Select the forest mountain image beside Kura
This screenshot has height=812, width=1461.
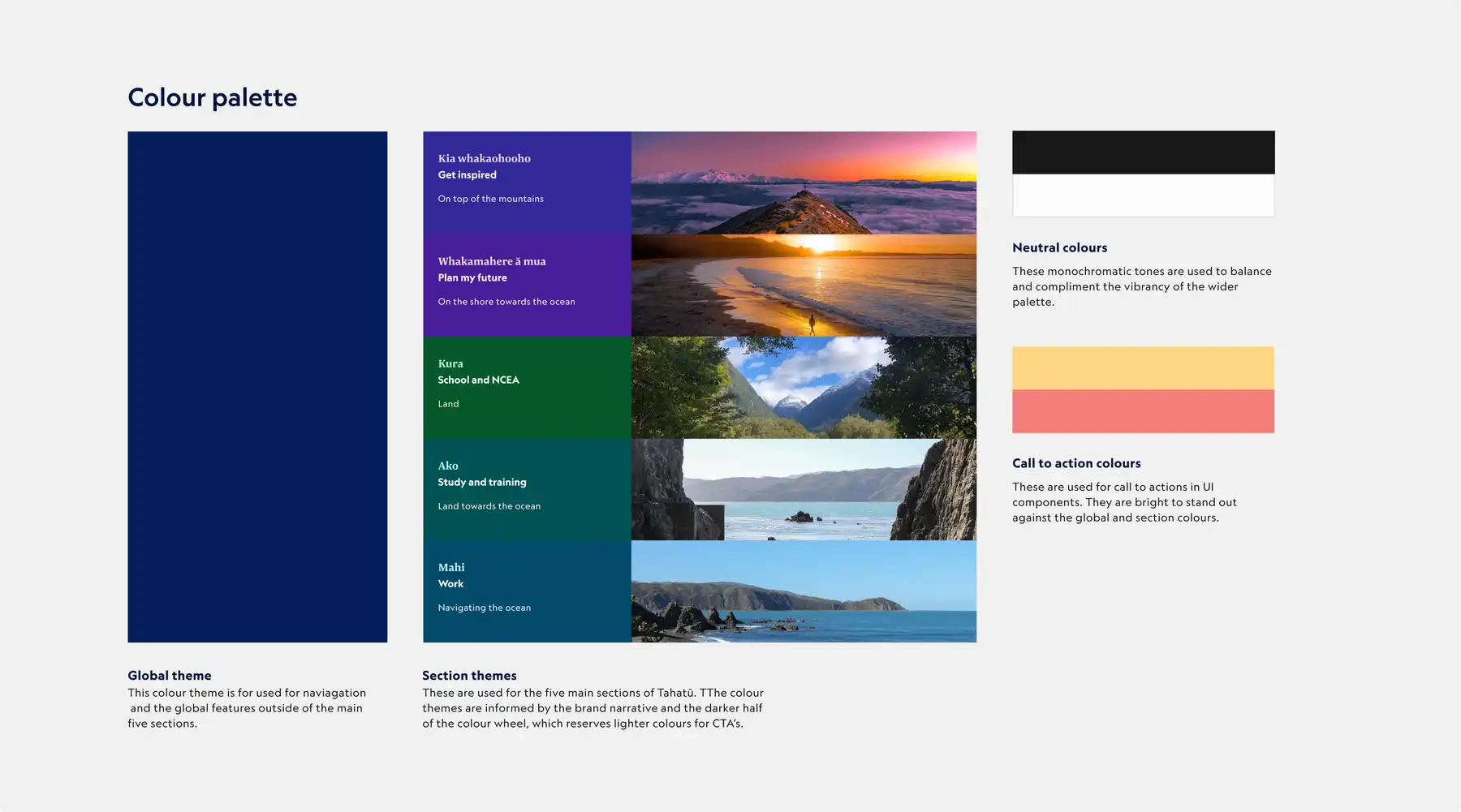(x=804, y=388)
